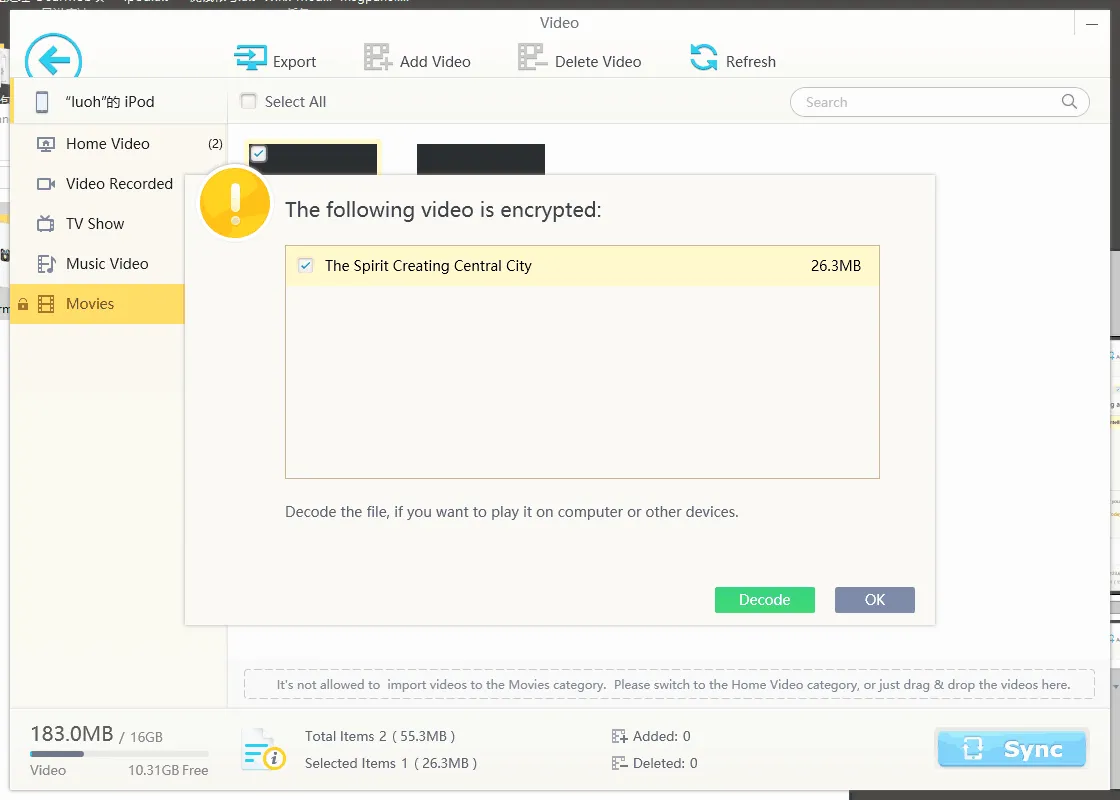Viewport: 1120px width, 800px height.
Task: Click the Add Video icon
Action: pyautogui.click(x=378, y=58)
